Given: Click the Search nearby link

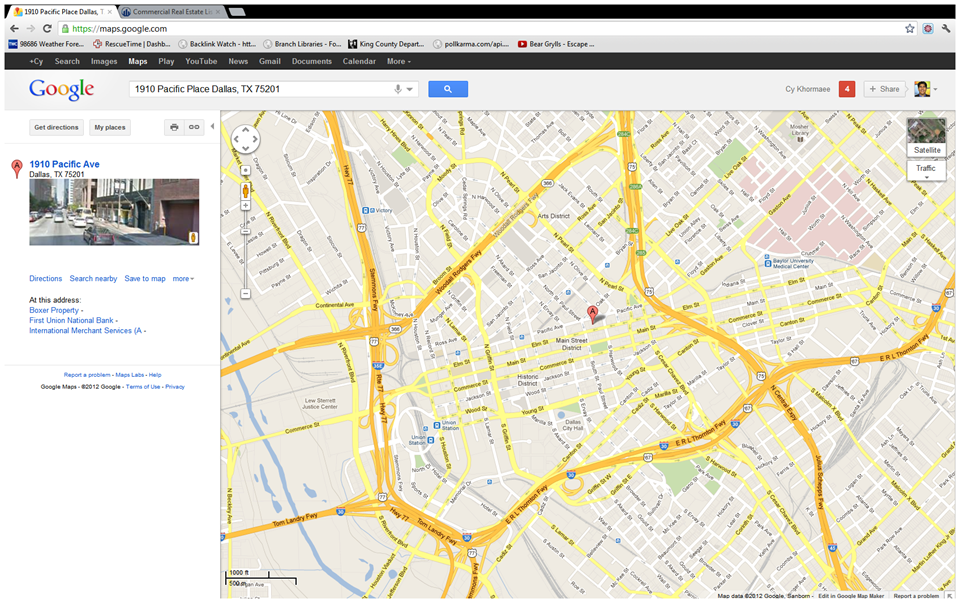Looking at the screenshot, I should click(x=93, y=279).
